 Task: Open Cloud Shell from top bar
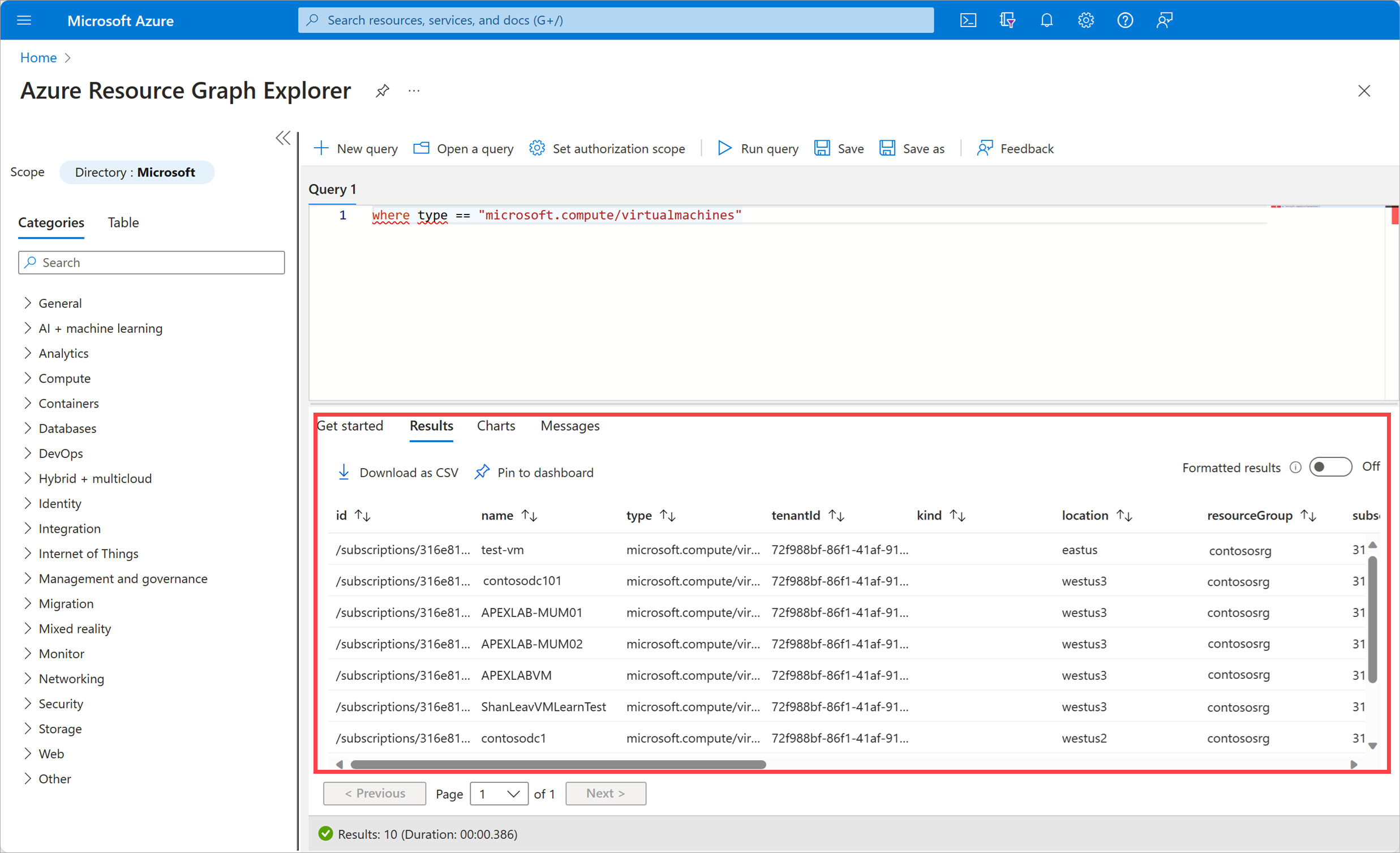(968, 20)
